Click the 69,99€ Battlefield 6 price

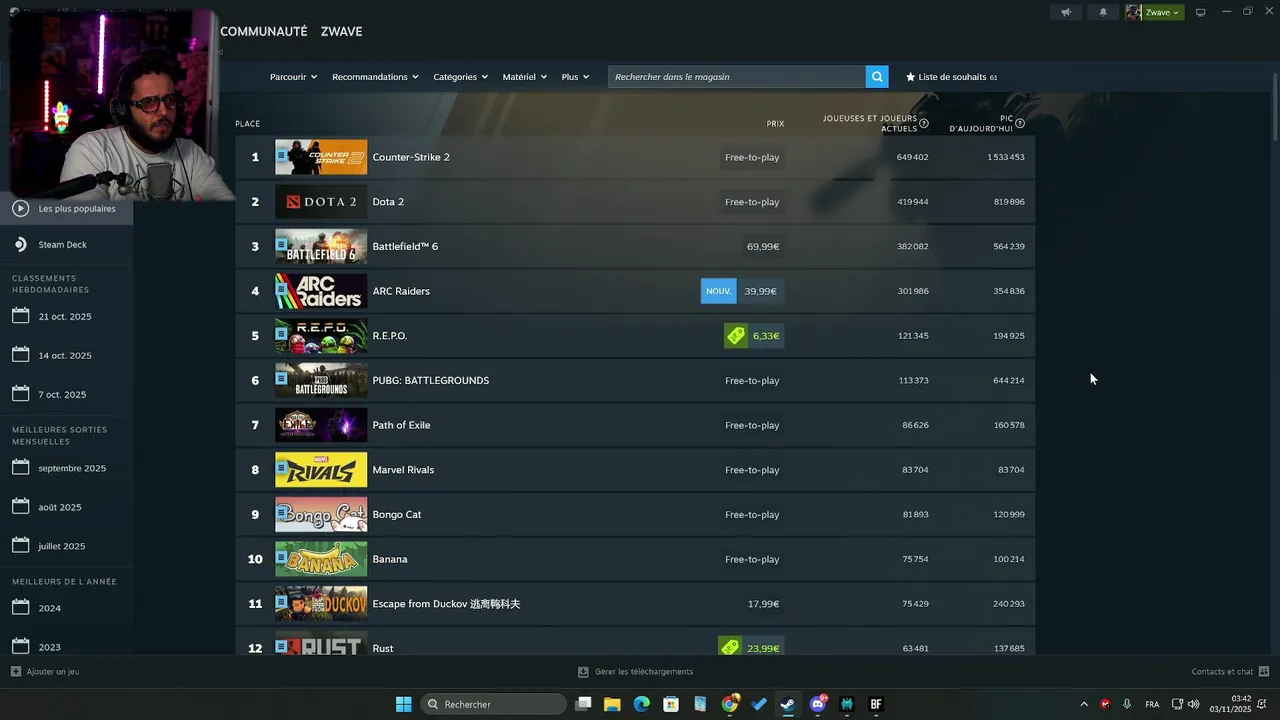click(x=763, y=246)
